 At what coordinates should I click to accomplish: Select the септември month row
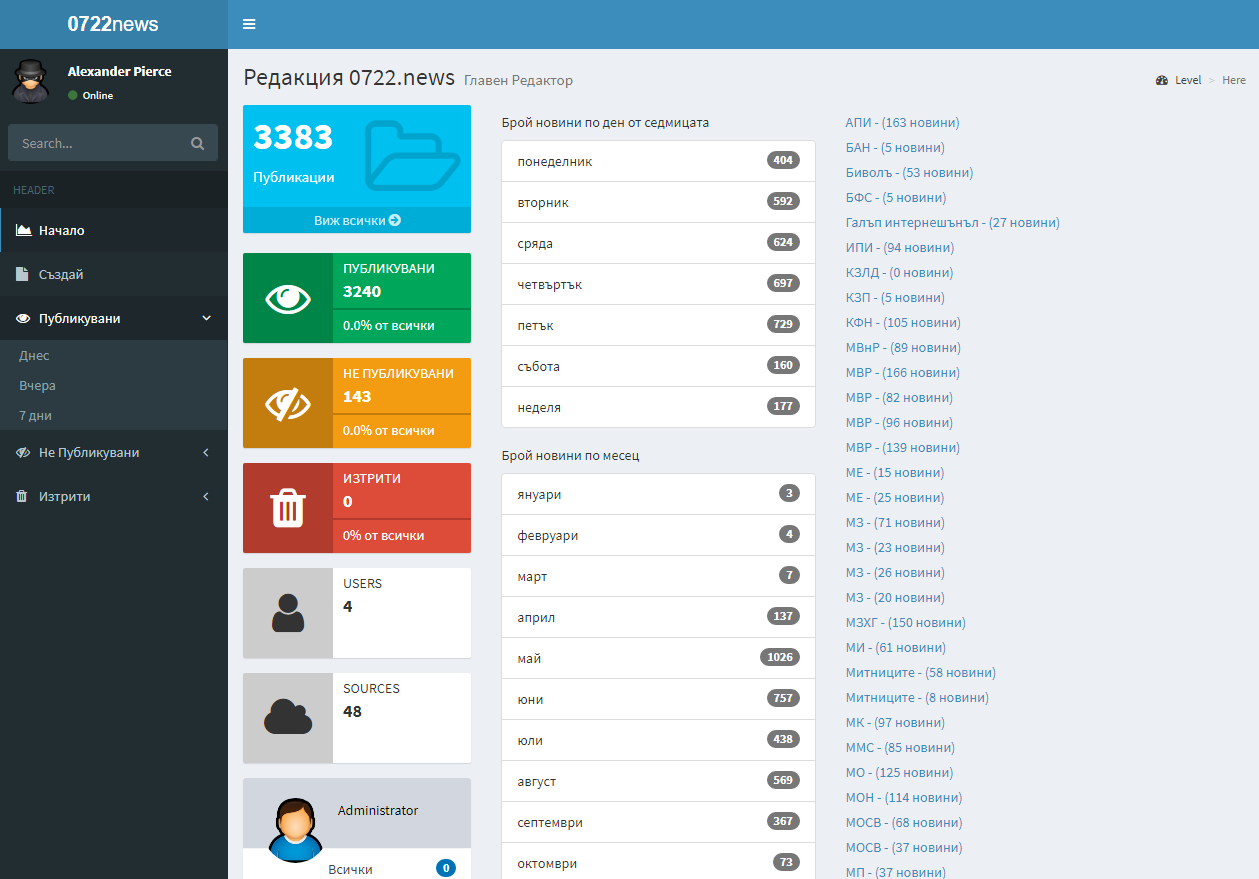(658, 822)
